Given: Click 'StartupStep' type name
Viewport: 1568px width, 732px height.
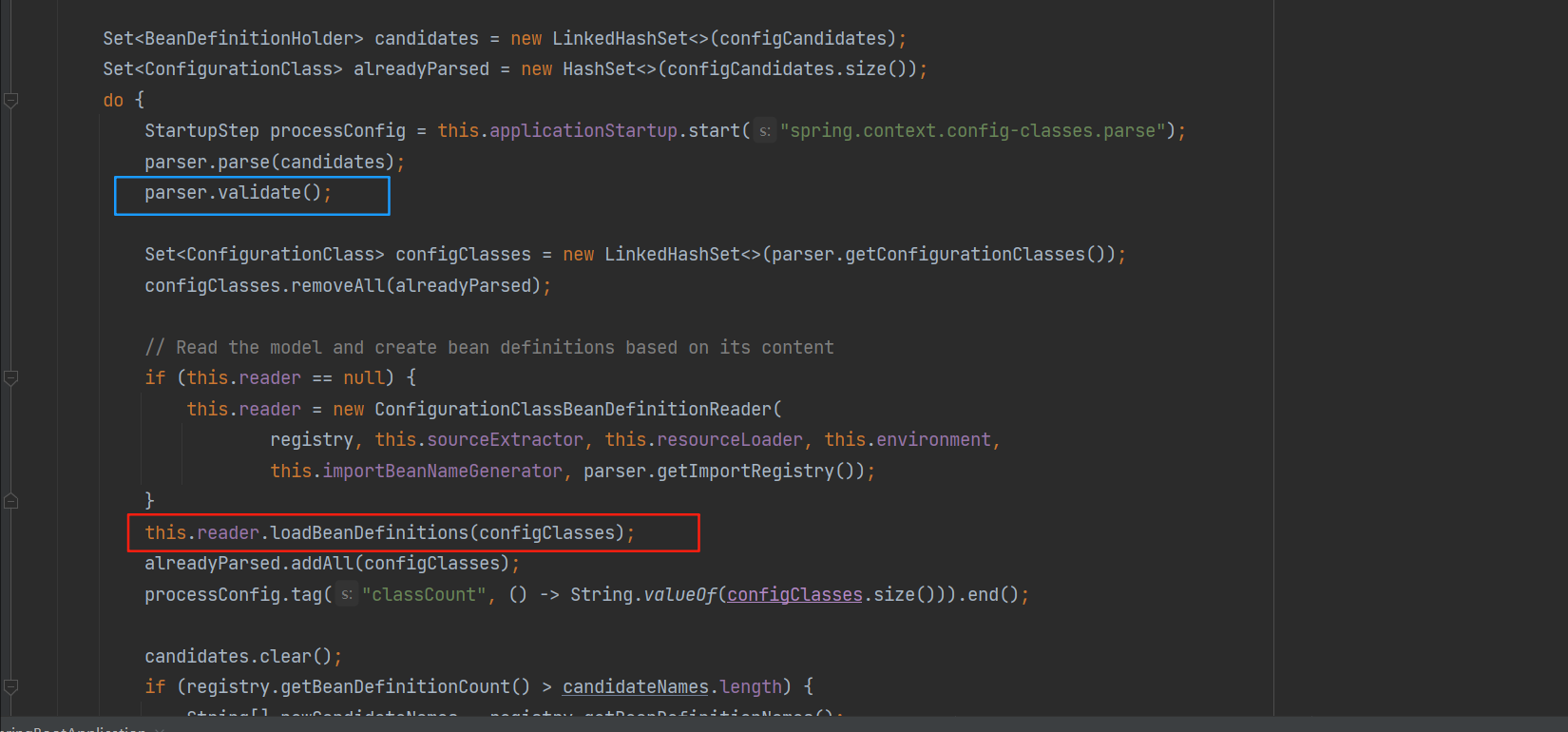Looking at the screenshot, I should (x=201, y=131).
